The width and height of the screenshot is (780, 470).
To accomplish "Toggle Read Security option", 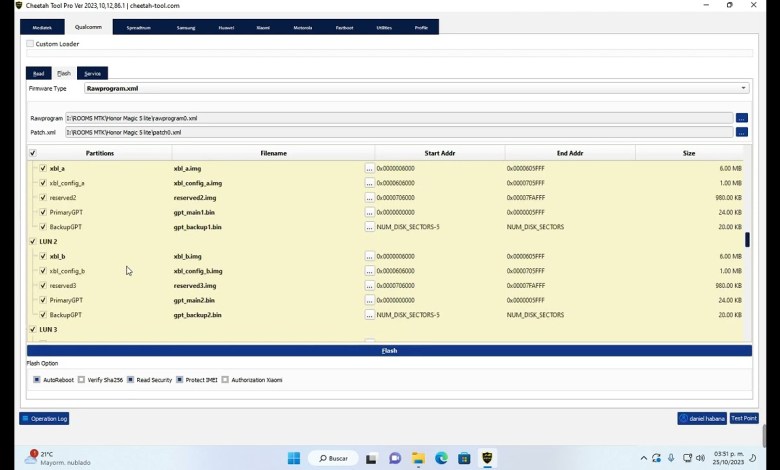I will click(130, 379).
